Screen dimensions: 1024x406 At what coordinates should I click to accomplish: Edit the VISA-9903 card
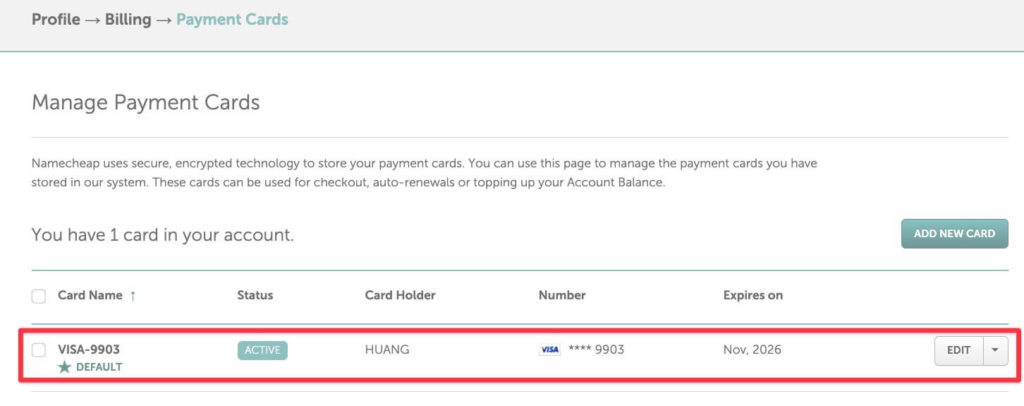(958, 351)
